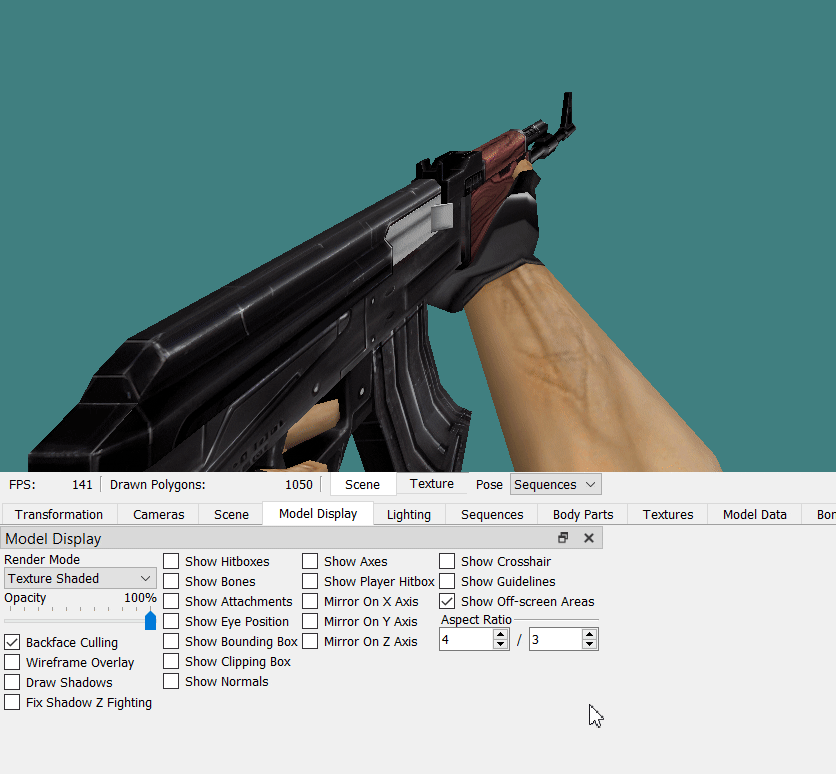Select the Scene view tab
This screenshot has width=836, height=774.
(363, 484)
